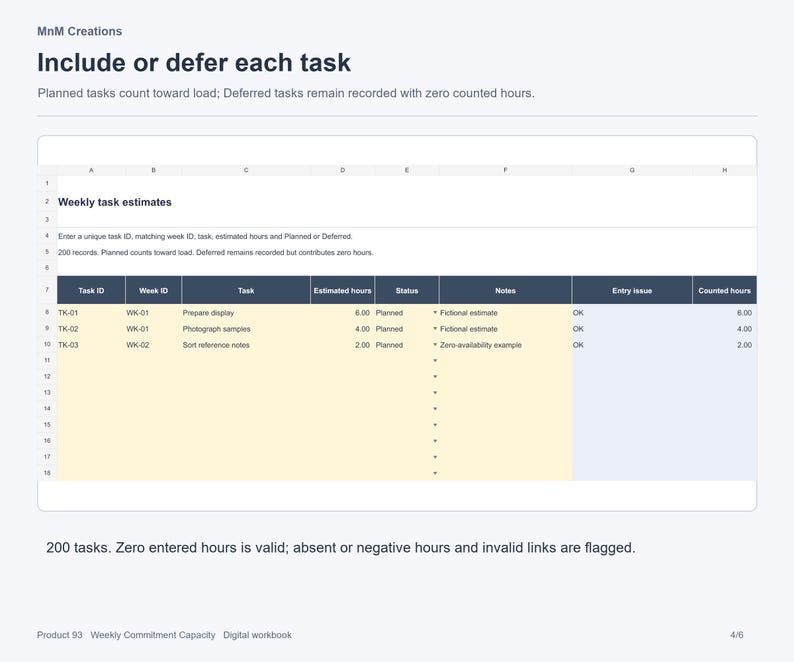Screen dimensions: 794x662
Task: Click the Task ID header cell
Action: (91, 290)
